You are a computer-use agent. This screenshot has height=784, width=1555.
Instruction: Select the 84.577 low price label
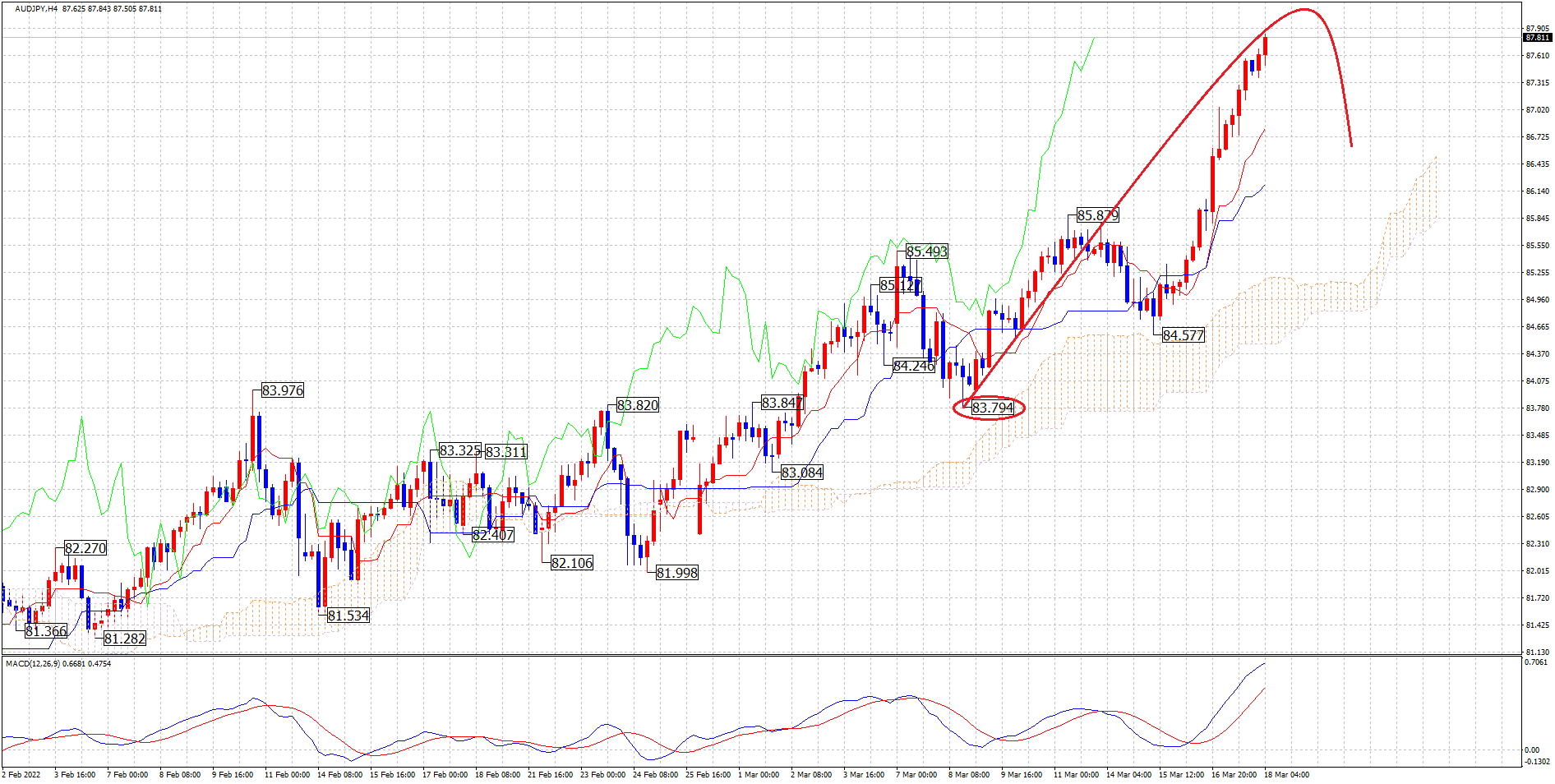[x=1183, y=335]
